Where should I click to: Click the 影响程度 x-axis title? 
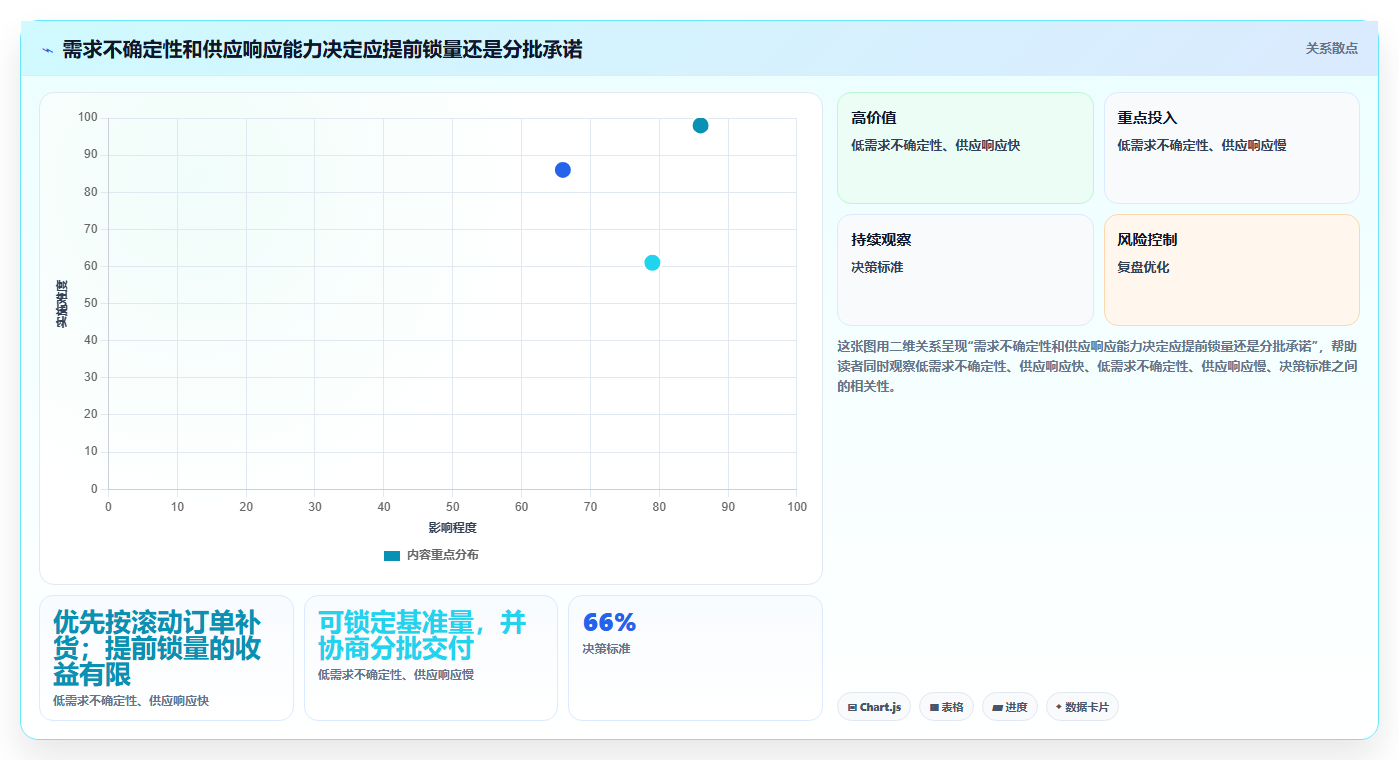[452, 527]
